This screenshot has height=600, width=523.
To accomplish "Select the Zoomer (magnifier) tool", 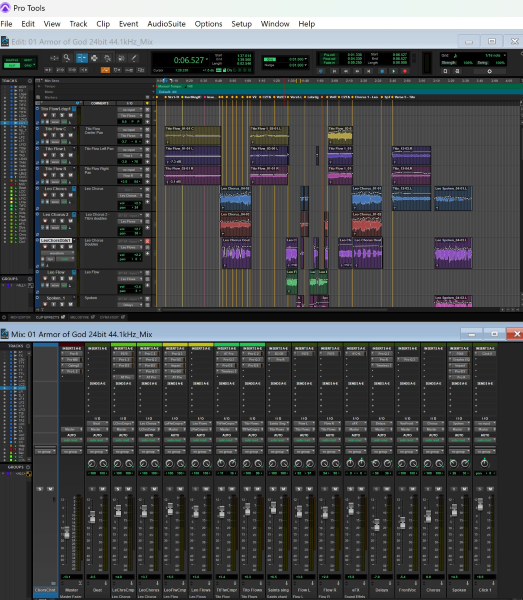I will (x=67, y=58).
